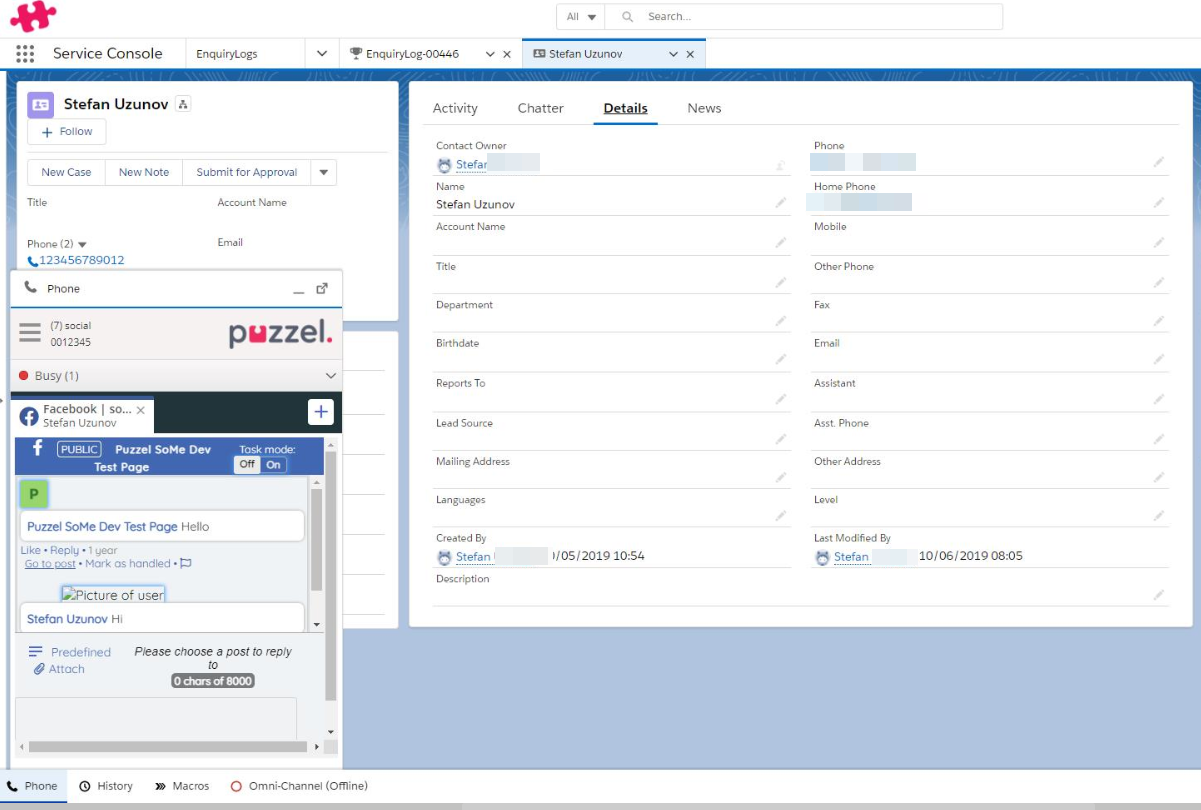
Task: Click the plus icon to add tab
Action: 320,411
